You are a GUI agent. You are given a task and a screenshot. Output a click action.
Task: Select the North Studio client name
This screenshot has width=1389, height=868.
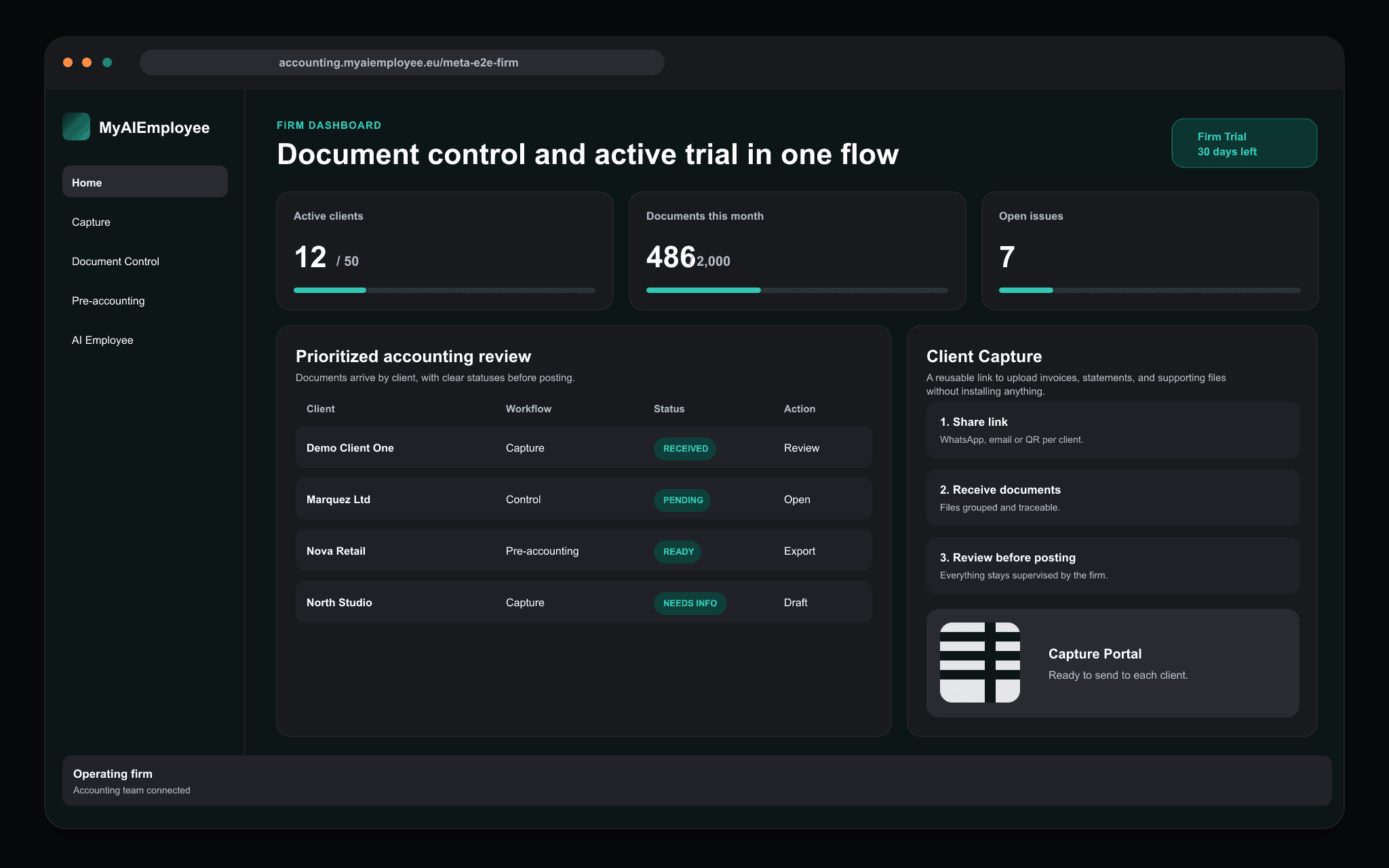coord(339,603)
